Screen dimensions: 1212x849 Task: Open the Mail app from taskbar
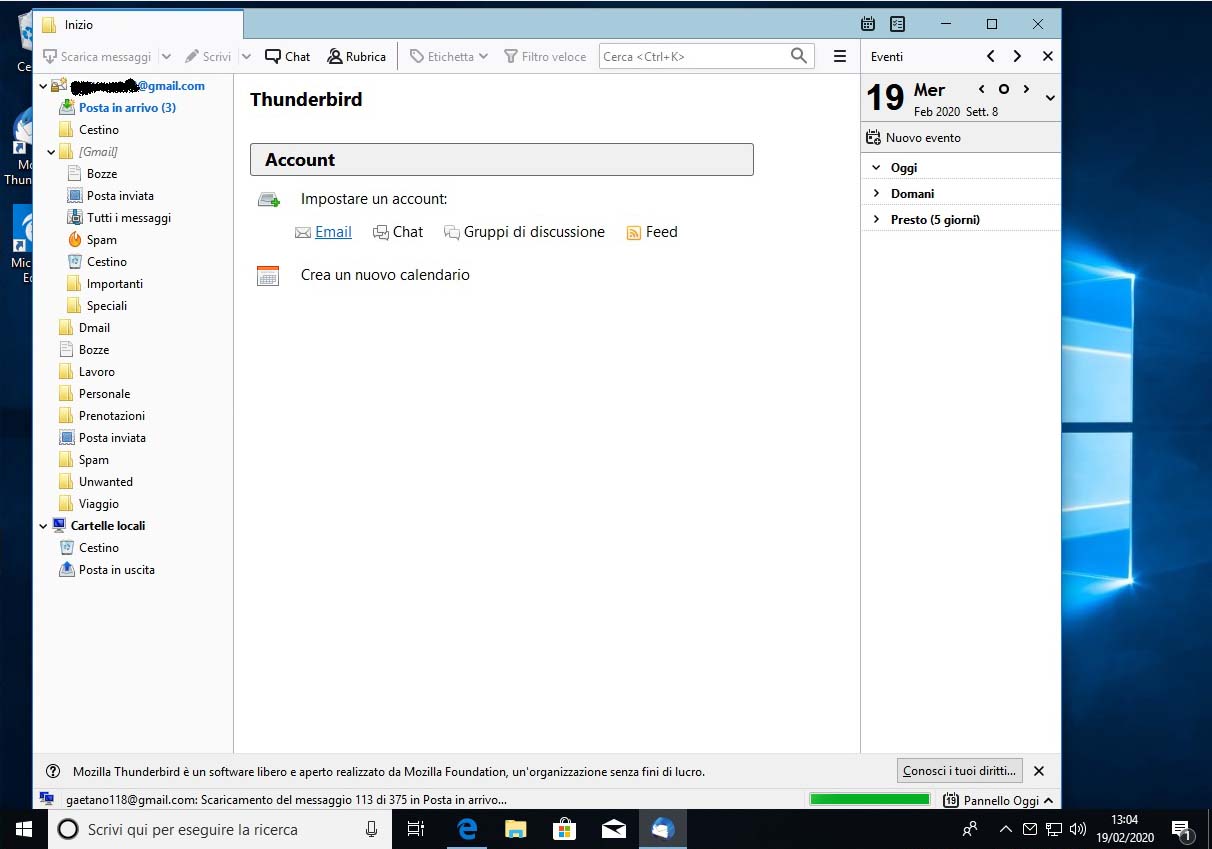click(614, 829)
